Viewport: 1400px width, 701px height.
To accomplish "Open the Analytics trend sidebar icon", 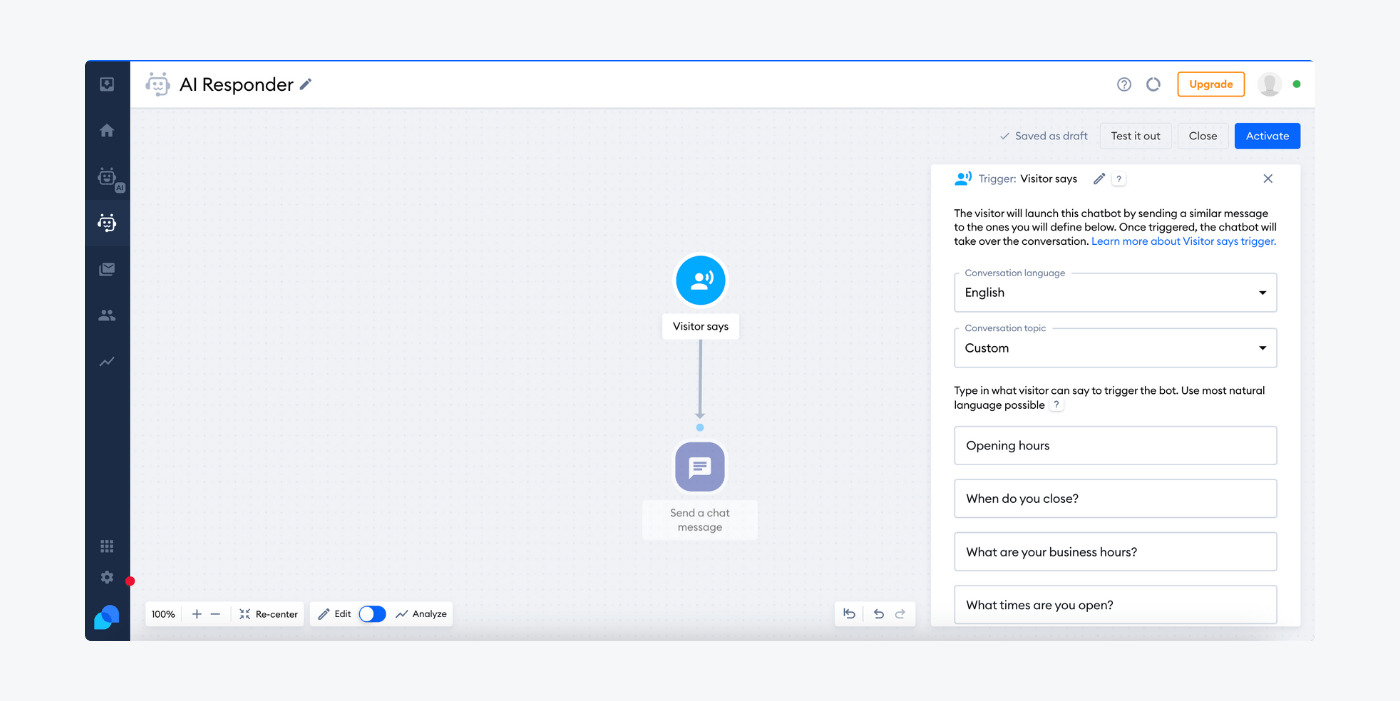I will (x=107, y=361).
